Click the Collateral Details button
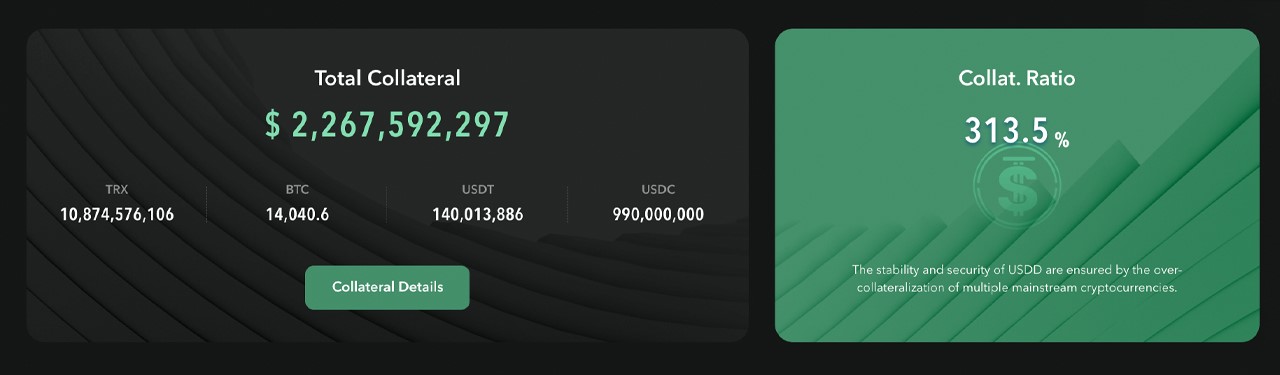Screen dimensions: 1280x375 tap(387, 287)
